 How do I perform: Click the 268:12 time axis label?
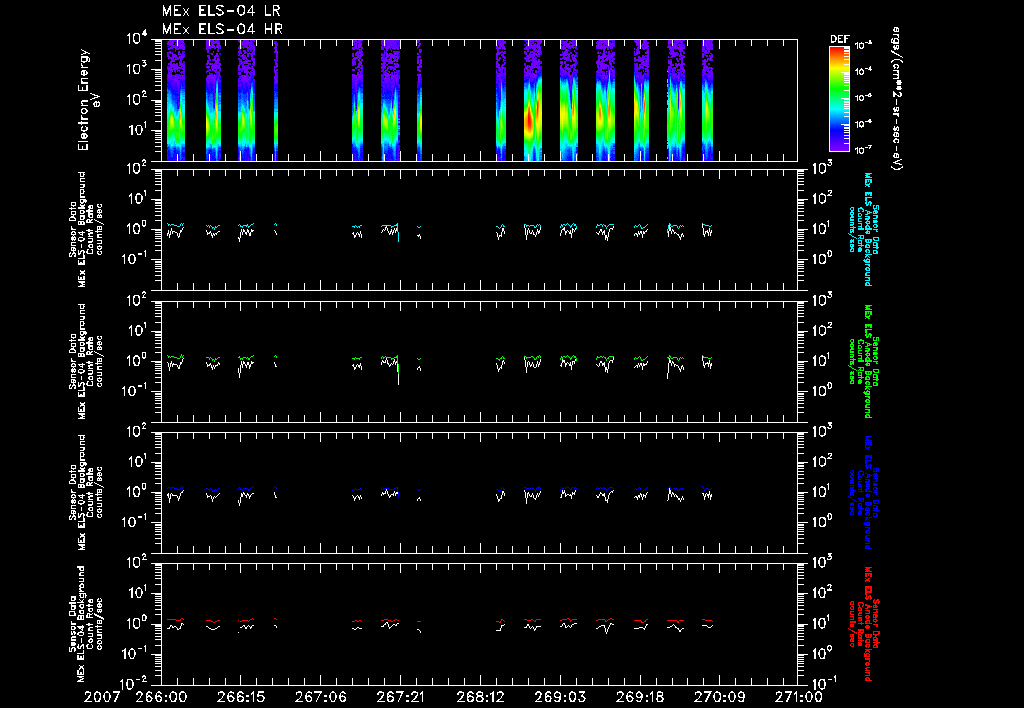pos(479,697)
